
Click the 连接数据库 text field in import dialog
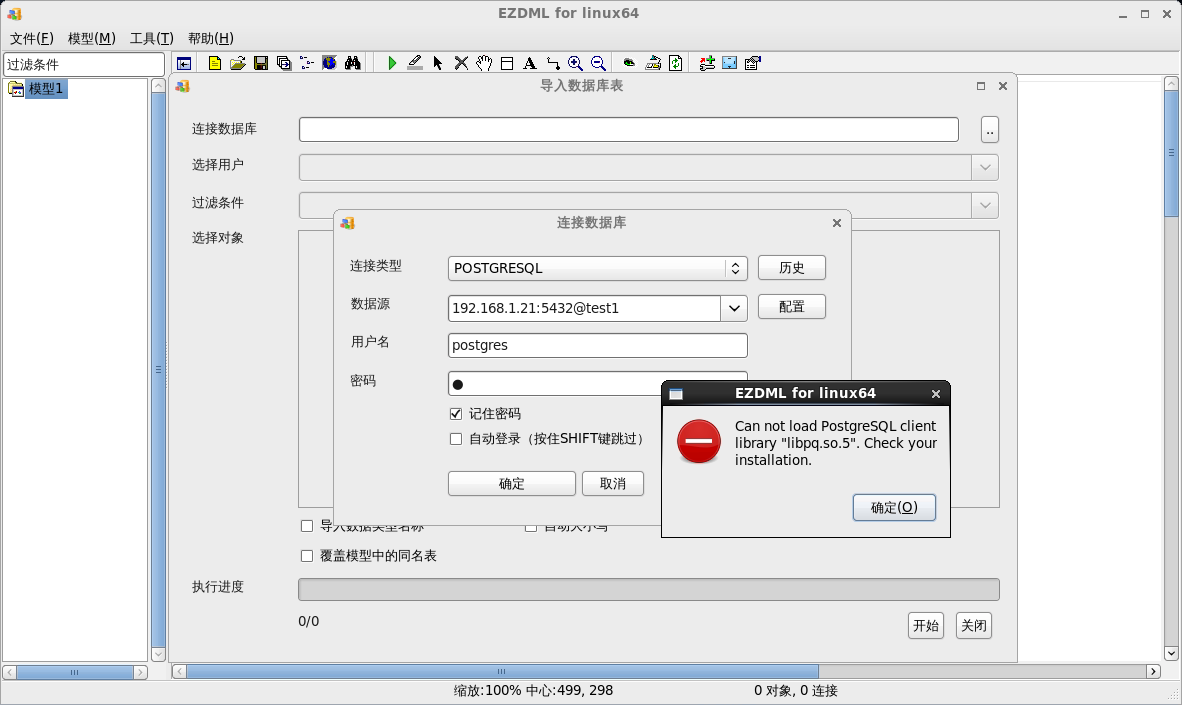pyautogui.click(x=629, y=130)
